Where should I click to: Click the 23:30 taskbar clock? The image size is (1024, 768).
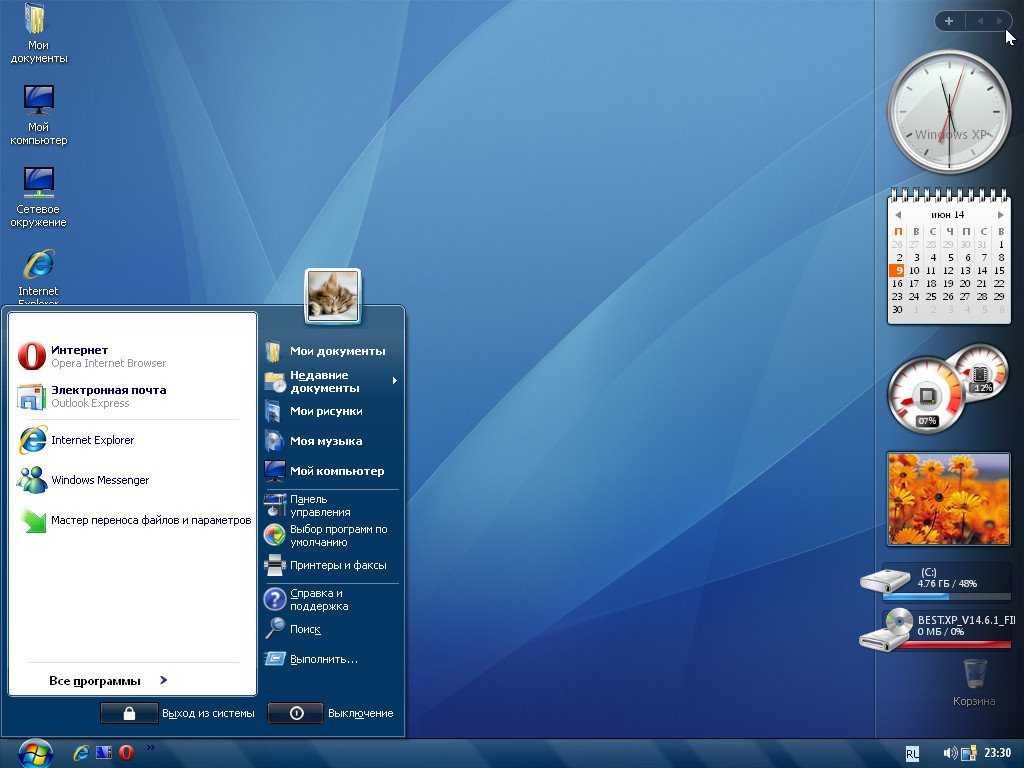(997, 753)
